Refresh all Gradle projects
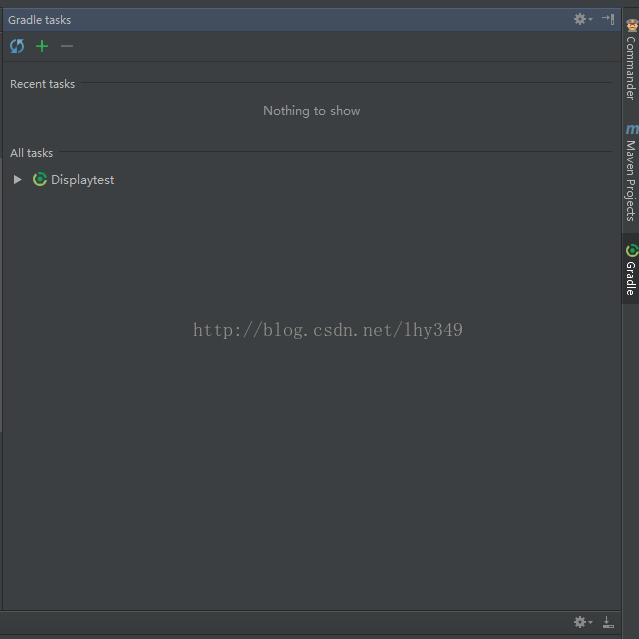Image resolution: width=639 pixels, height=639 pixels. pos(17,46)
